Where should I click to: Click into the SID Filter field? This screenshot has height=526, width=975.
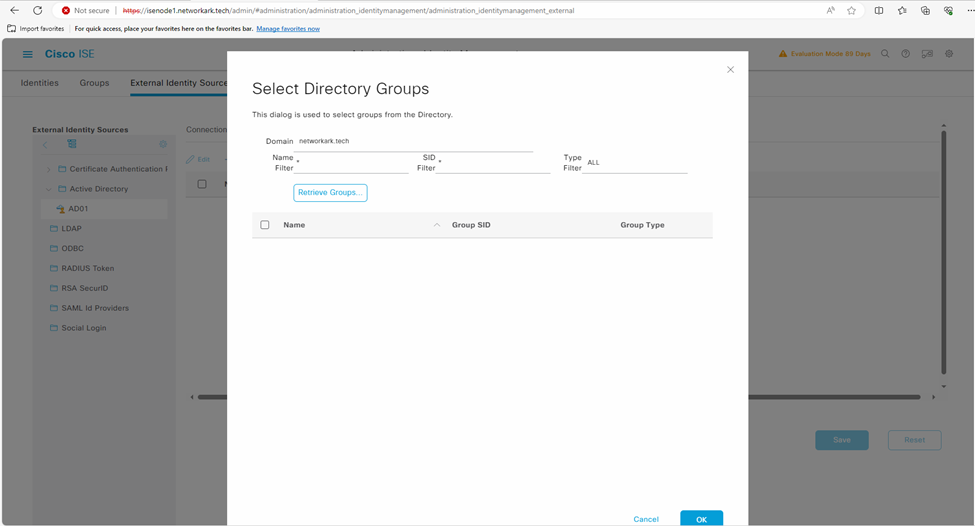493,166
